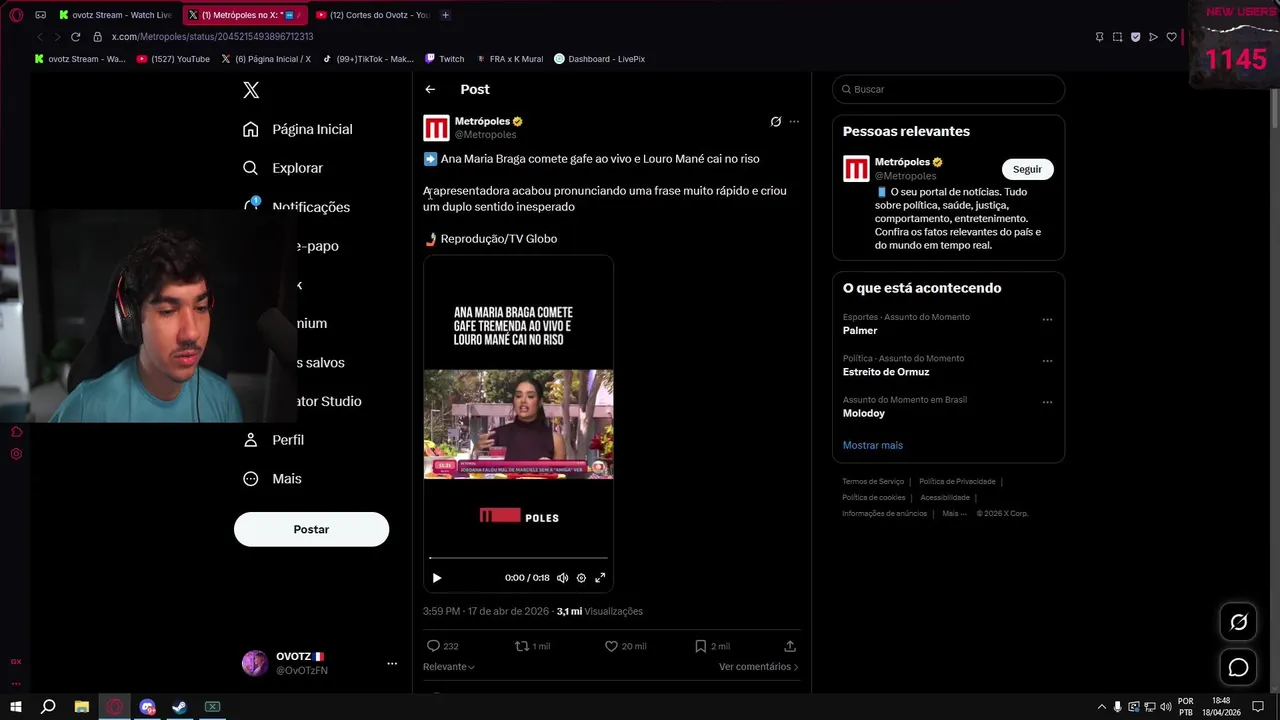Open File Explorer from taskbar
Screen dimensions: 1280x720
[82, 707]
